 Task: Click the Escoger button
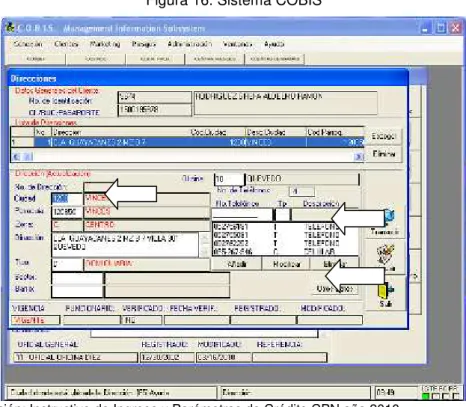coord(383,136)
